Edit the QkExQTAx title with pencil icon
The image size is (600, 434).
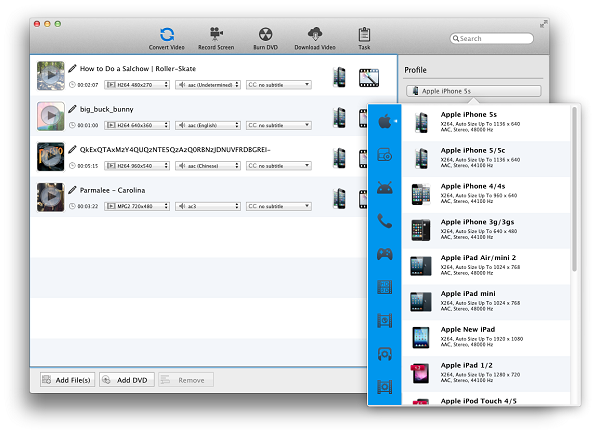(x=72, y=150)
